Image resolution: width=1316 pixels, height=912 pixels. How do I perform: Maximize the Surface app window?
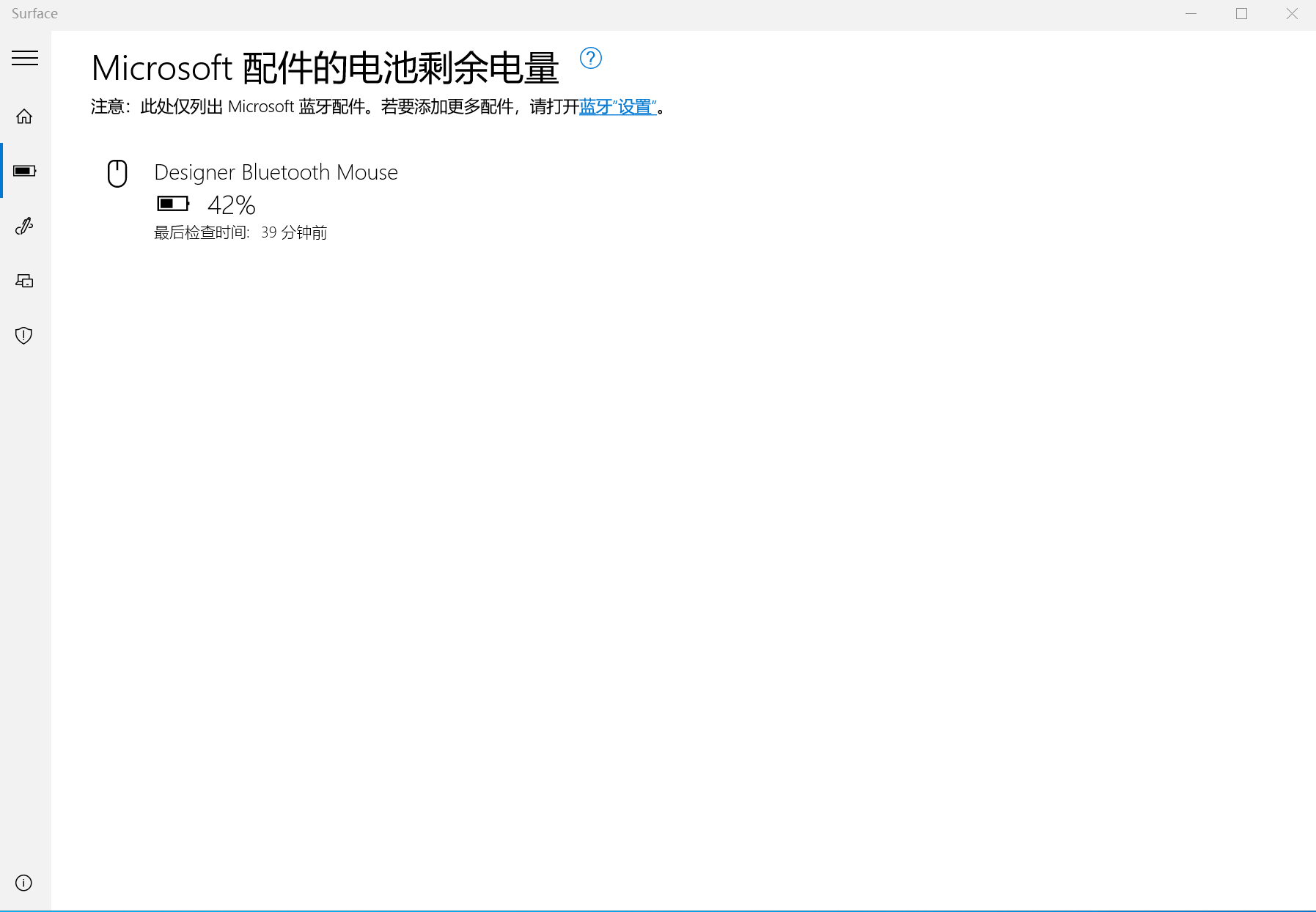pos(1241,13)
